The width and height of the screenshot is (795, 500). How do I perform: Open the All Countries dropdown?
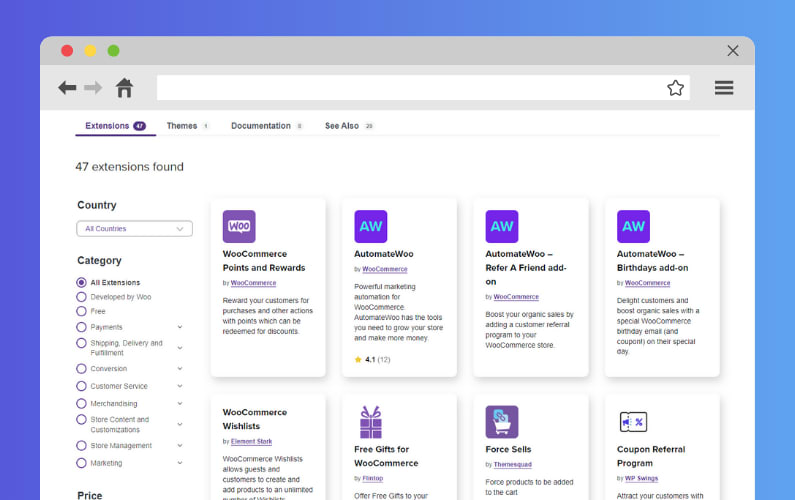coord(134,229)
